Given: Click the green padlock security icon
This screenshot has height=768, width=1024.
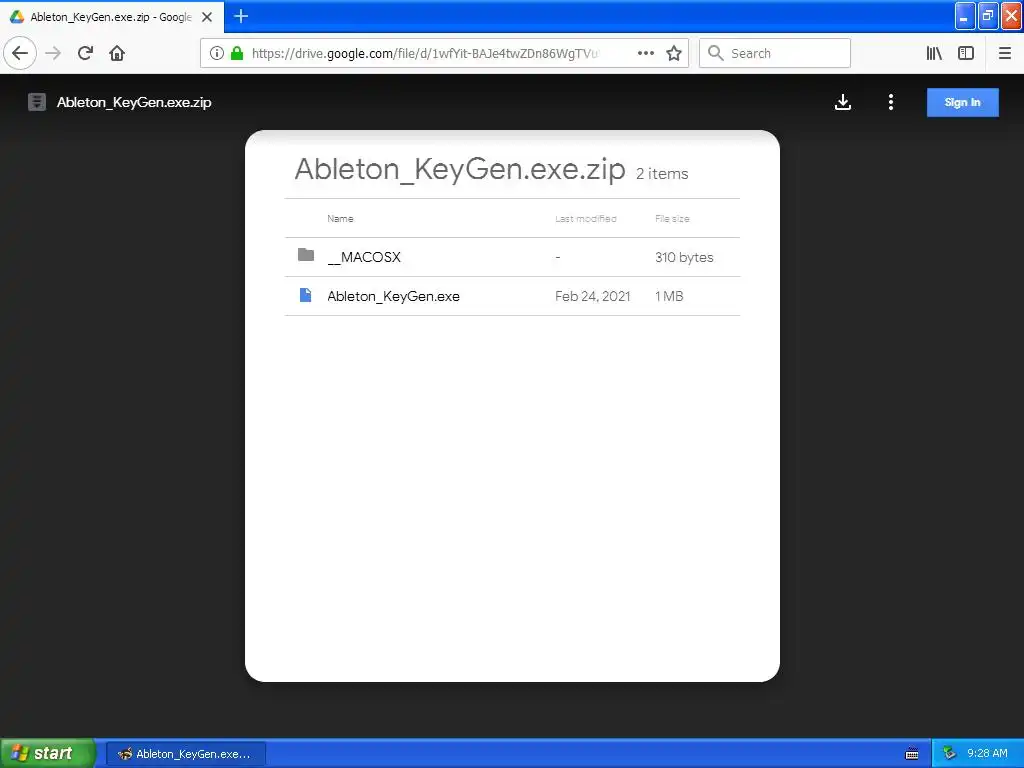Looking at the screenshot, I should (237, 53).
